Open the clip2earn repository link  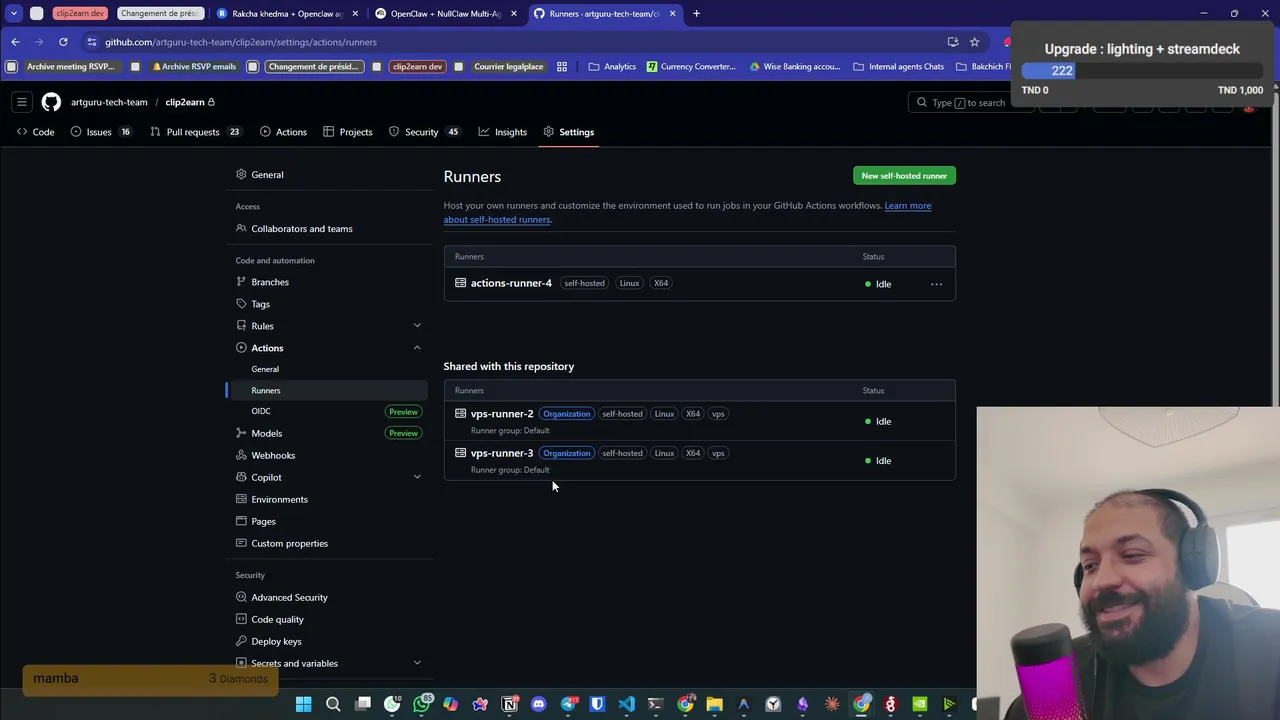(x=185, y=102)
